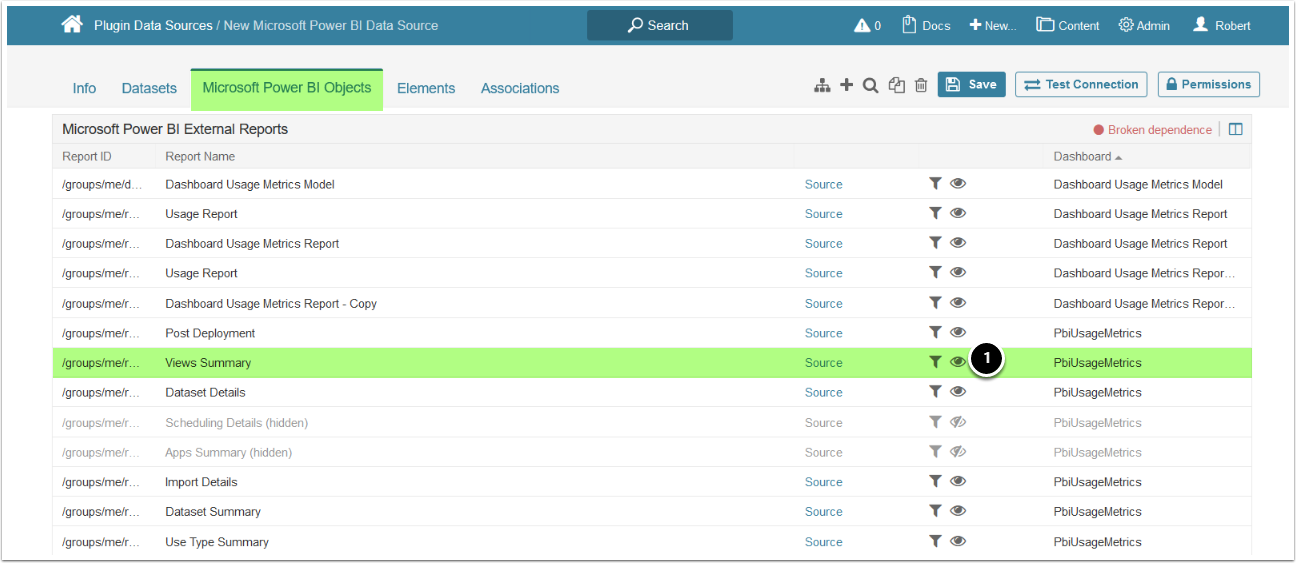Open Source link for Views Summary
The width and height of the screenshot is (1296, 563).
824,363
